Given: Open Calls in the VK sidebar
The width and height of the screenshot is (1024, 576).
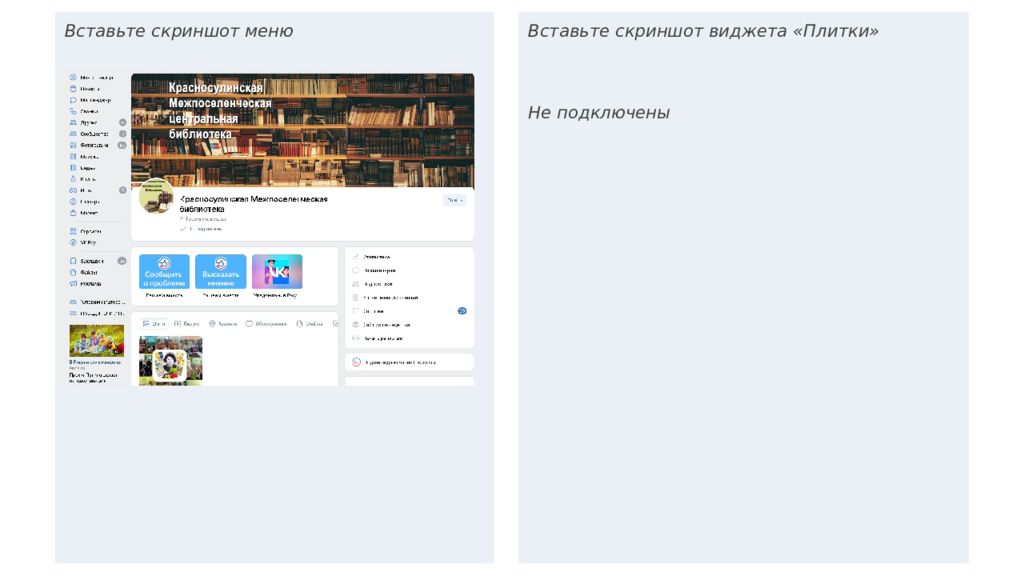Looking at the screenshot, I should tap(84, 111).
